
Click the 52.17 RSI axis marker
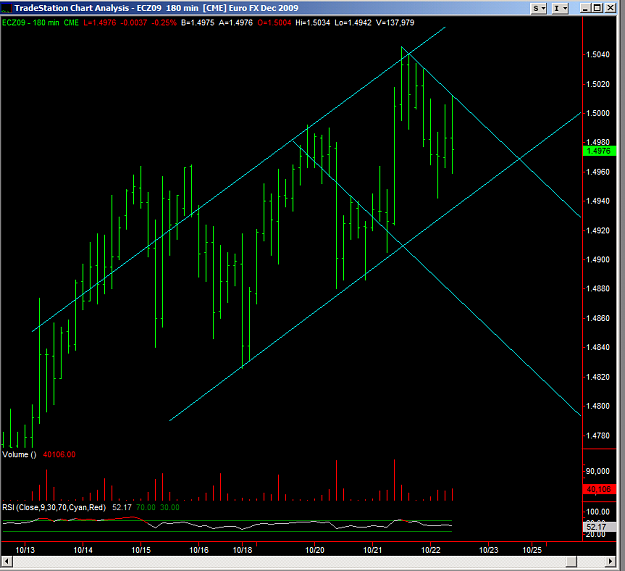pos(599,527)
